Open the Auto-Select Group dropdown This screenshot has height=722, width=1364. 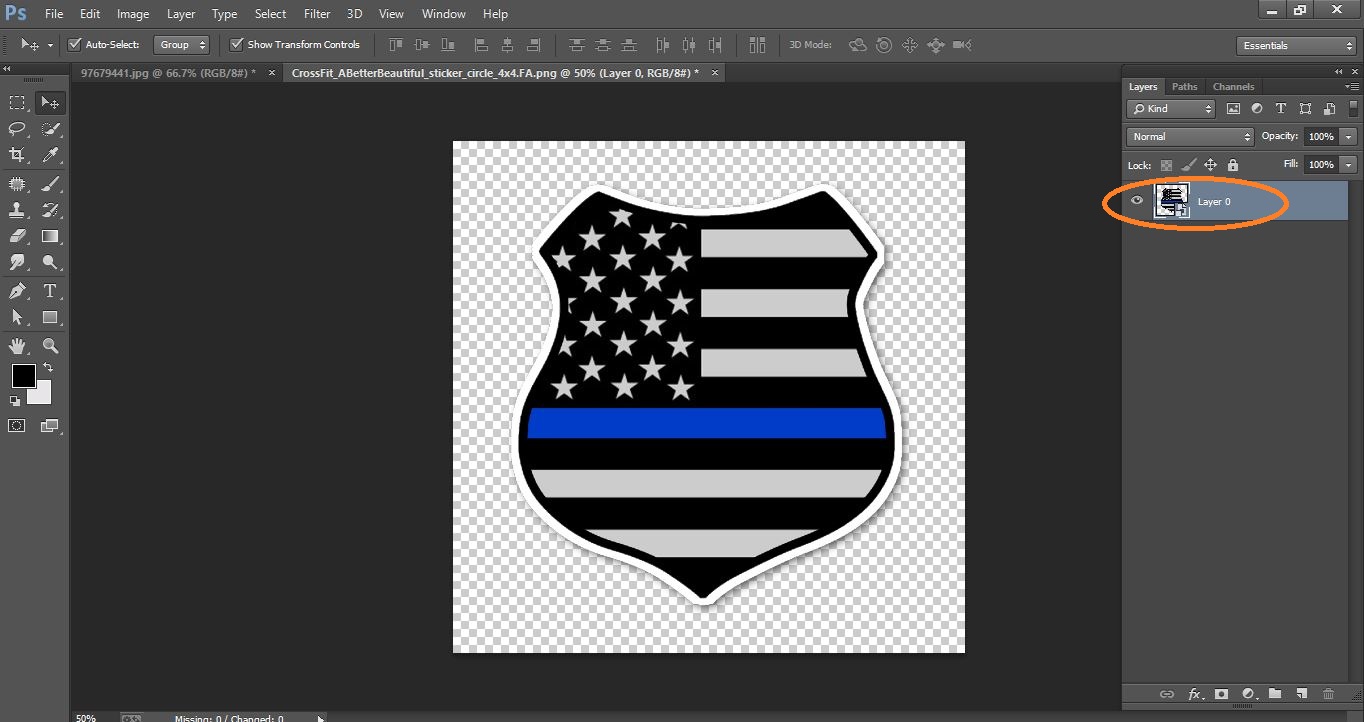[181, 45]
